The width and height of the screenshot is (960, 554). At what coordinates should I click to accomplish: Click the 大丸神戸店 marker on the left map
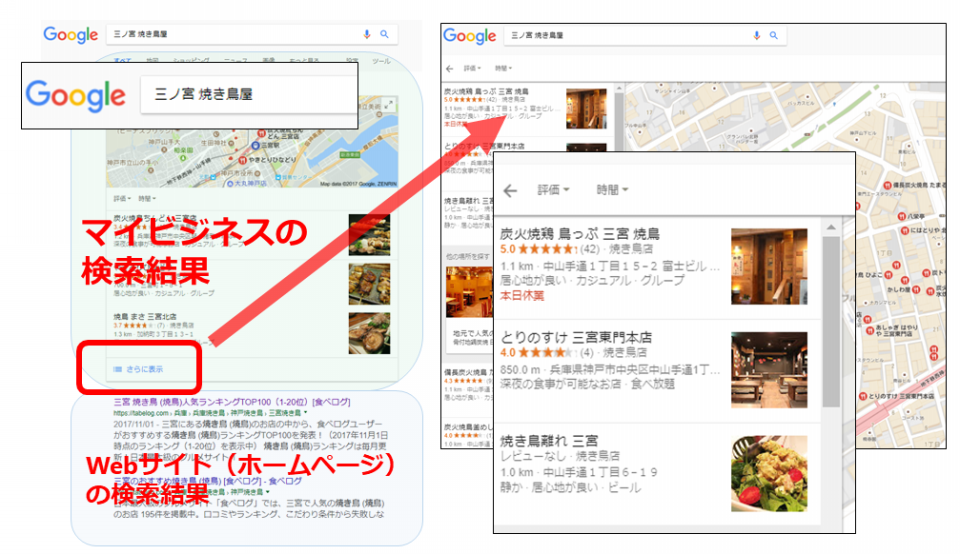[x=230, y=183]
